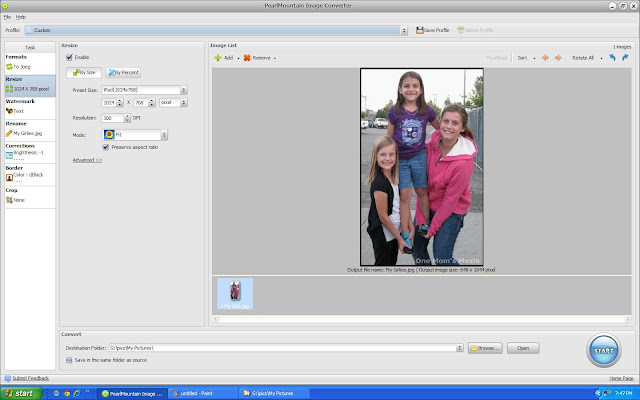Open Watermark Text task in sidebar
Screen dimensions: 640x400
[x=20, y=111]
